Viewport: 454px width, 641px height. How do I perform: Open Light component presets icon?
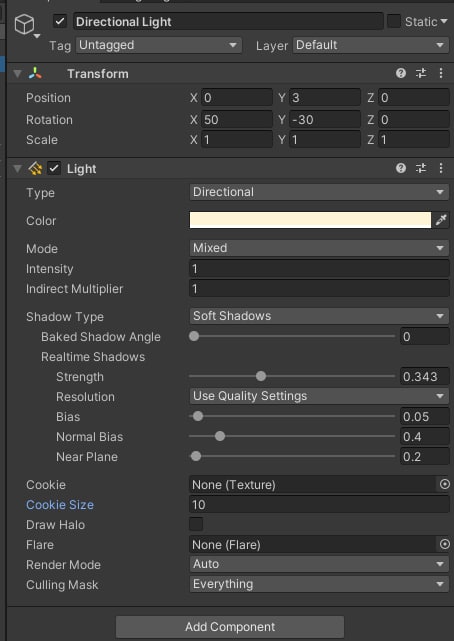coord(420,168)
